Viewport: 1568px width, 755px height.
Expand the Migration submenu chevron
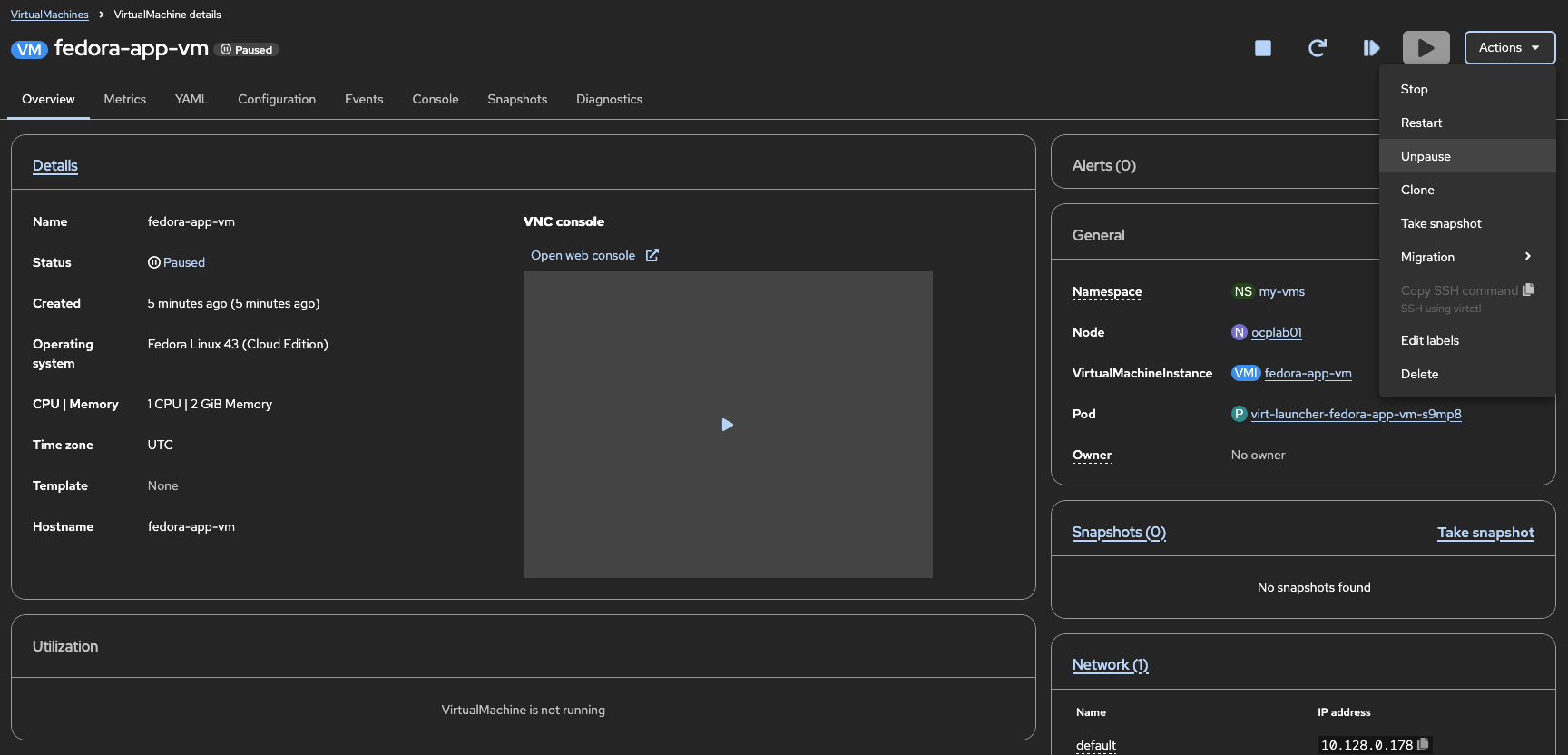[x=1528, y=257]
